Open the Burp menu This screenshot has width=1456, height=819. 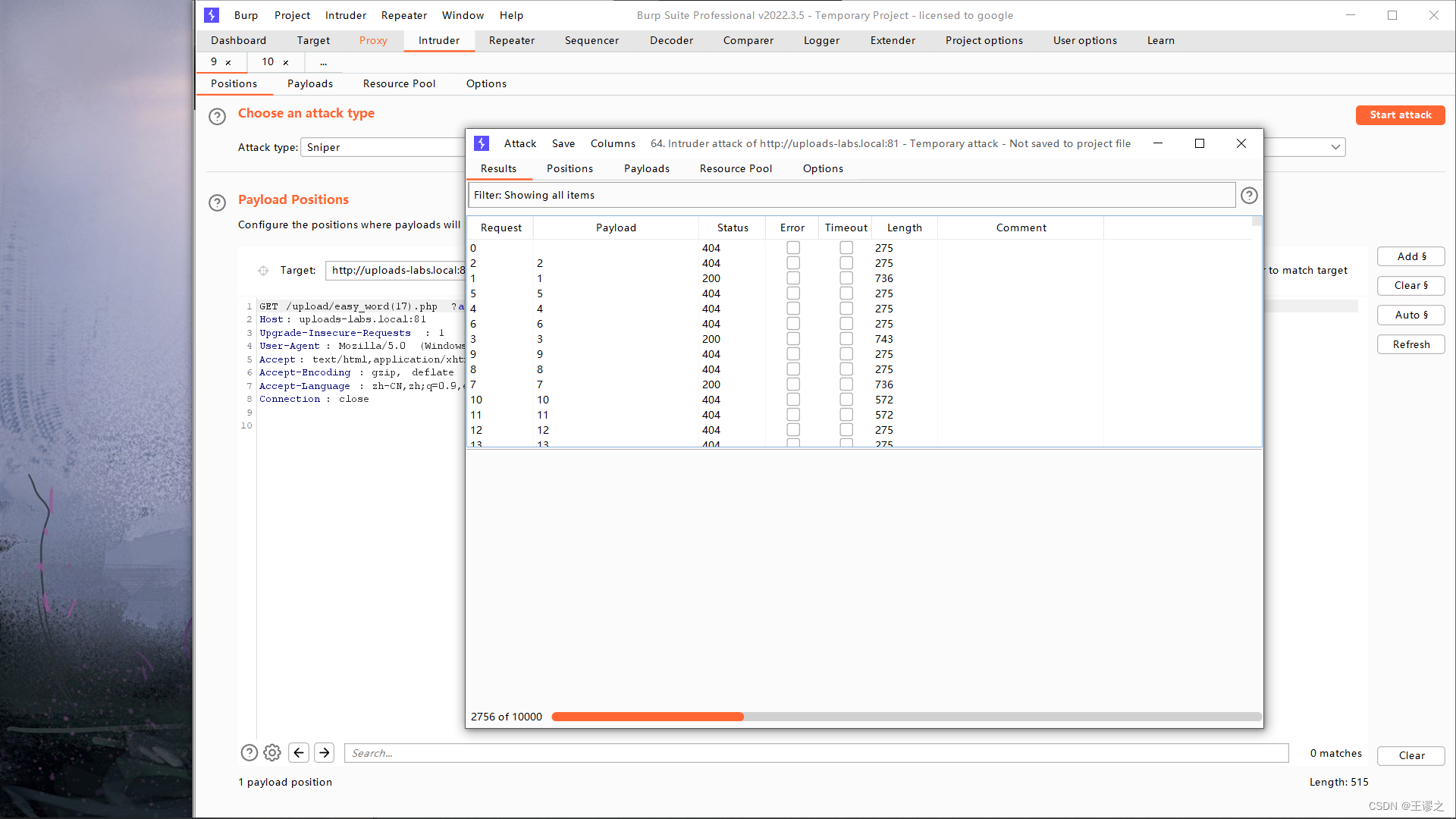246,15
